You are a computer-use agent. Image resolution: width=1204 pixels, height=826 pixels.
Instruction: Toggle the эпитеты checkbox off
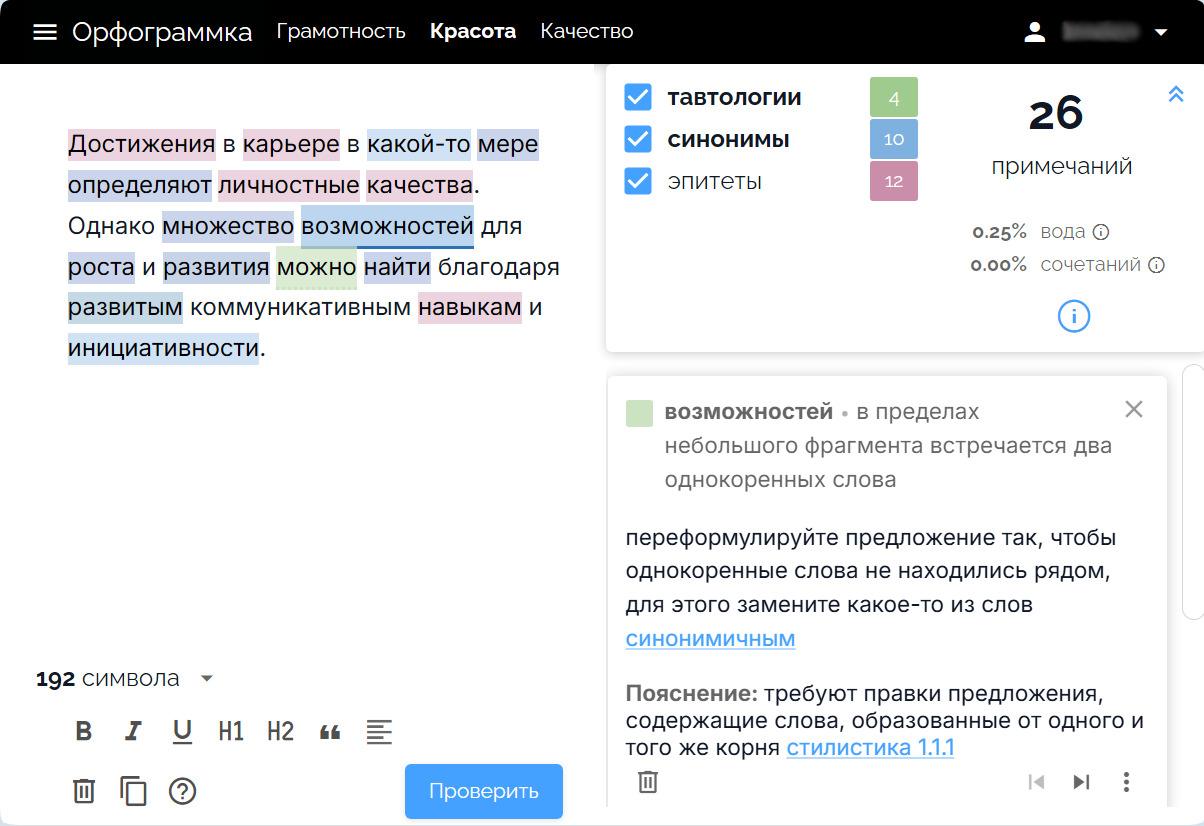tap(637, 181)
